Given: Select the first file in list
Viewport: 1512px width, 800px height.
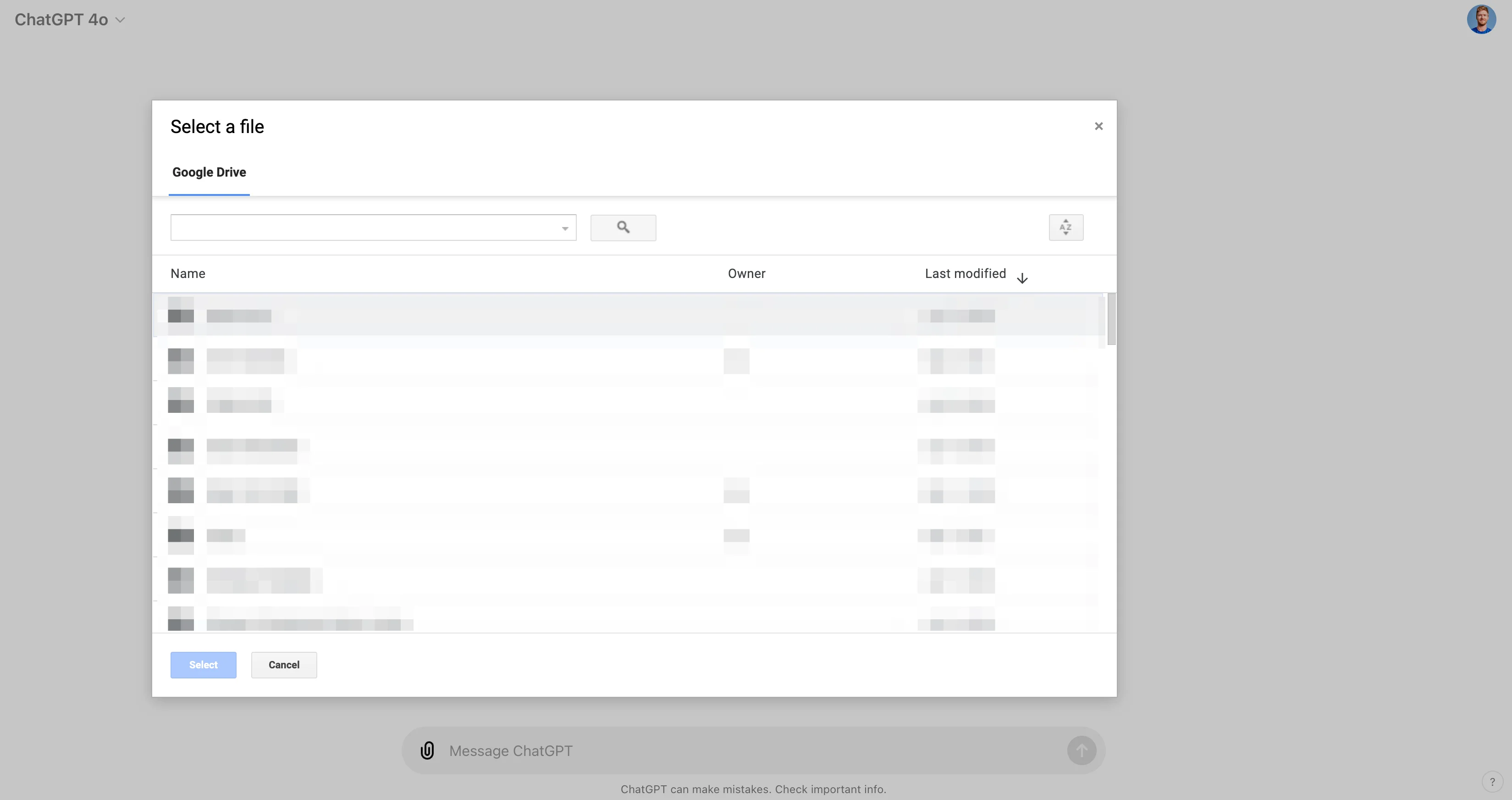Looking at the screenshot, I should tap(411, 316).
